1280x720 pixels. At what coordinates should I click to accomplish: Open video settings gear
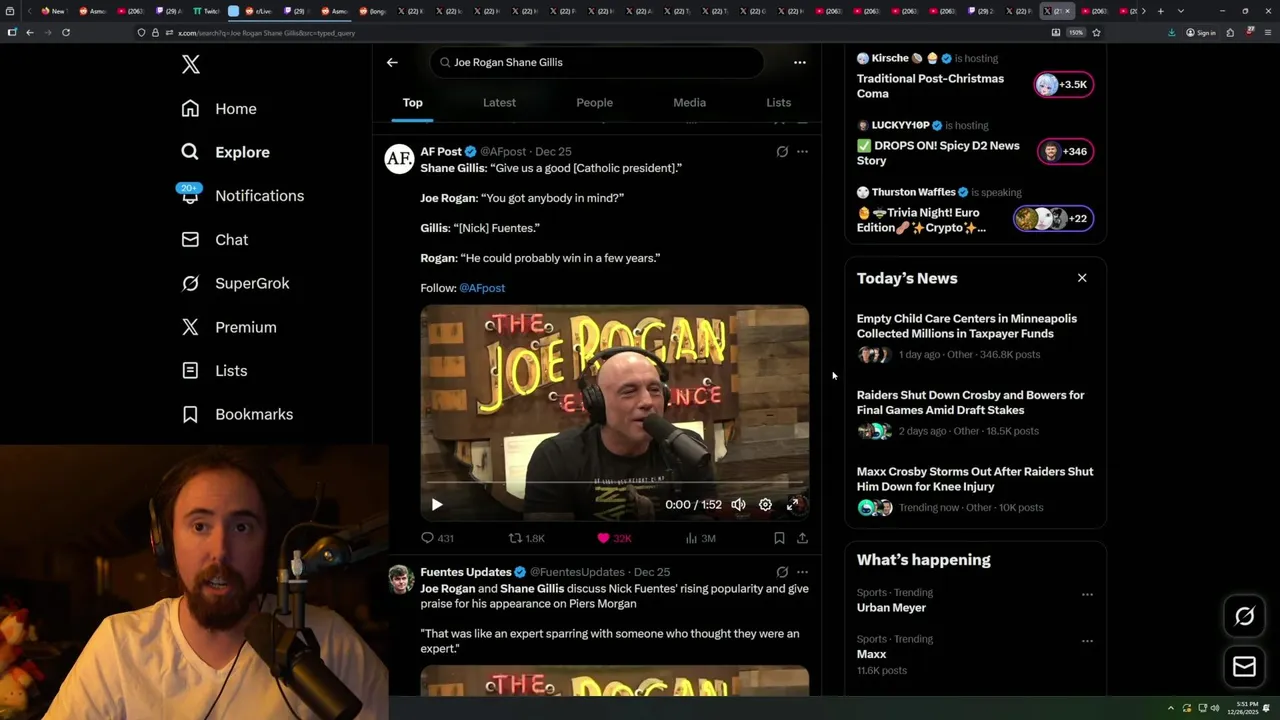pyautogui.click(x=765, y=505)
